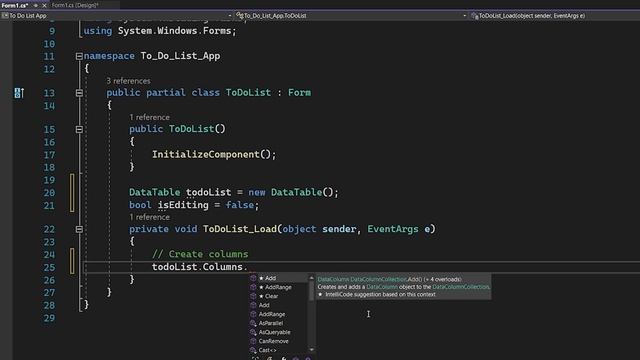Click the method icon beside CanRemove
Screen dimensions: 640x360
click(x=253, y=341)
